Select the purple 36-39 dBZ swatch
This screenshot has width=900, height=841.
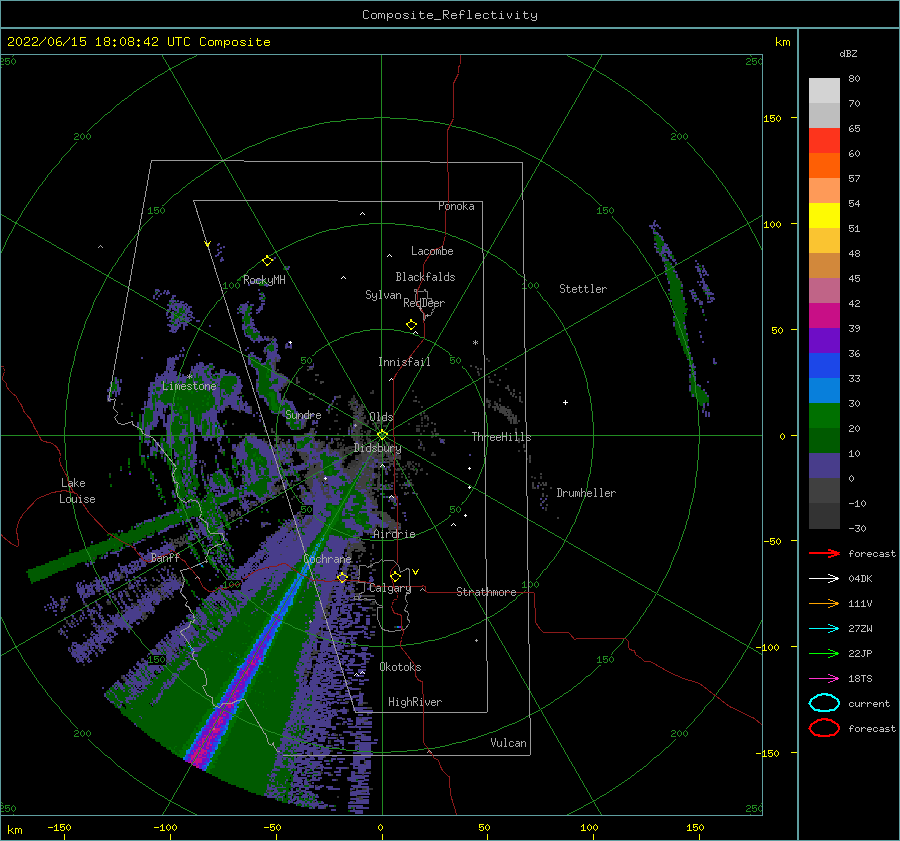point(824,341)
